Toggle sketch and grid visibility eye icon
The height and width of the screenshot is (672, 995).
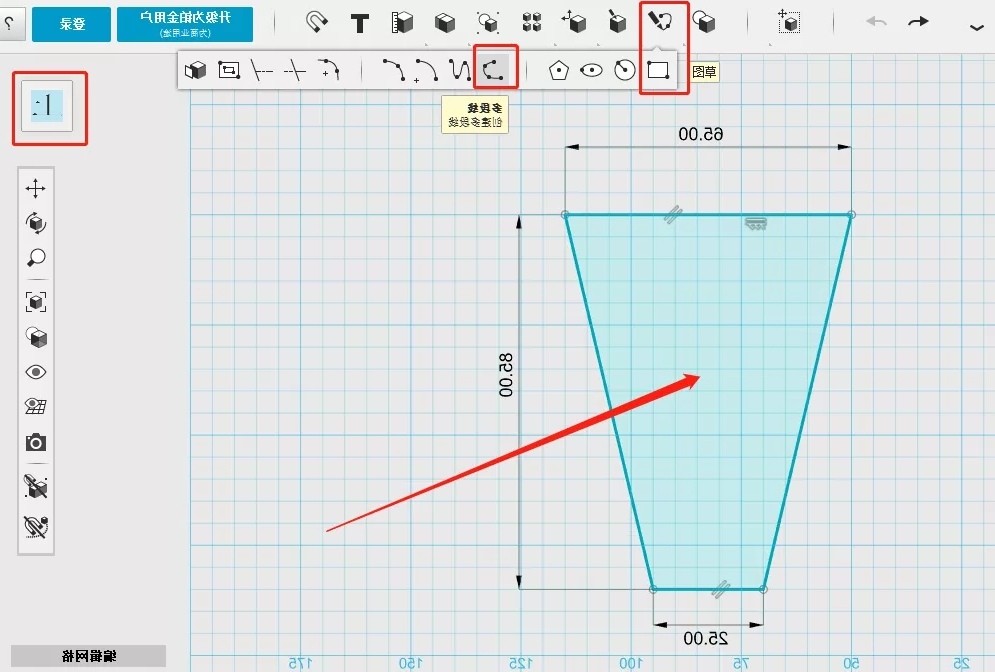click(x=36, y=406)
